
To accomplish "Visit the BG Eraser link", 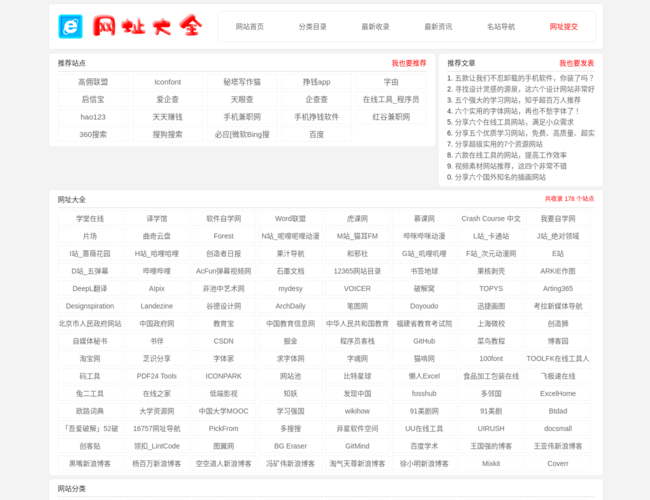I will tap(290, 446).
